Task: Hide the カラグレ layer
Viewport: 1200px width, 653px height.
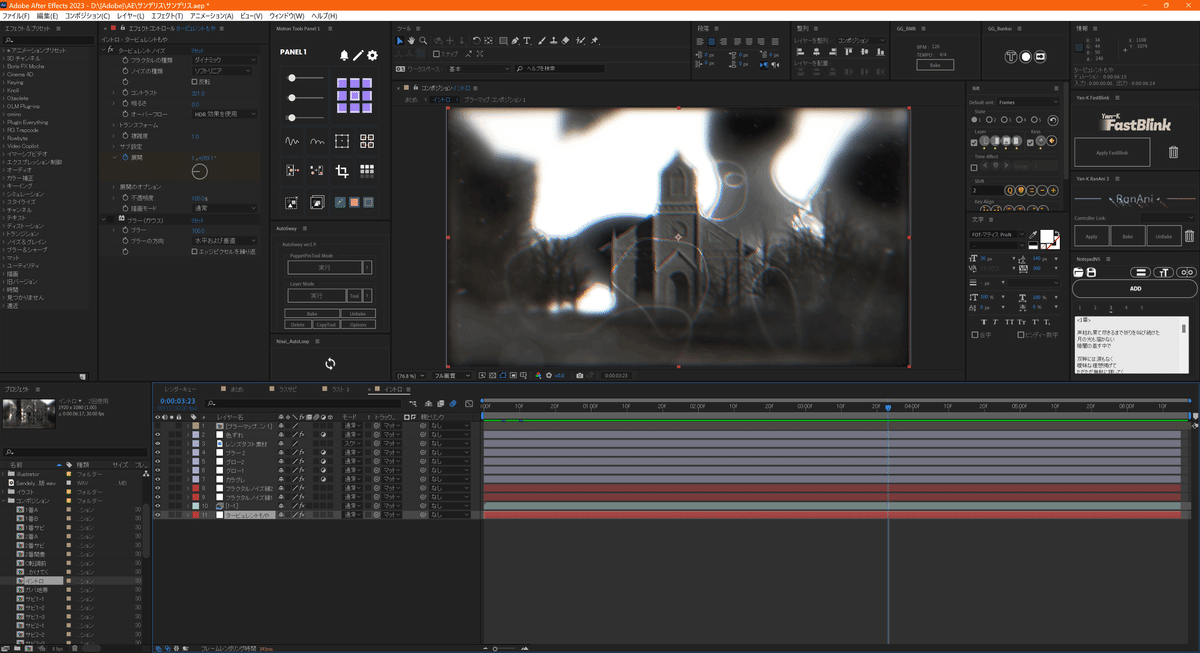Action: [x=158, y=479]
